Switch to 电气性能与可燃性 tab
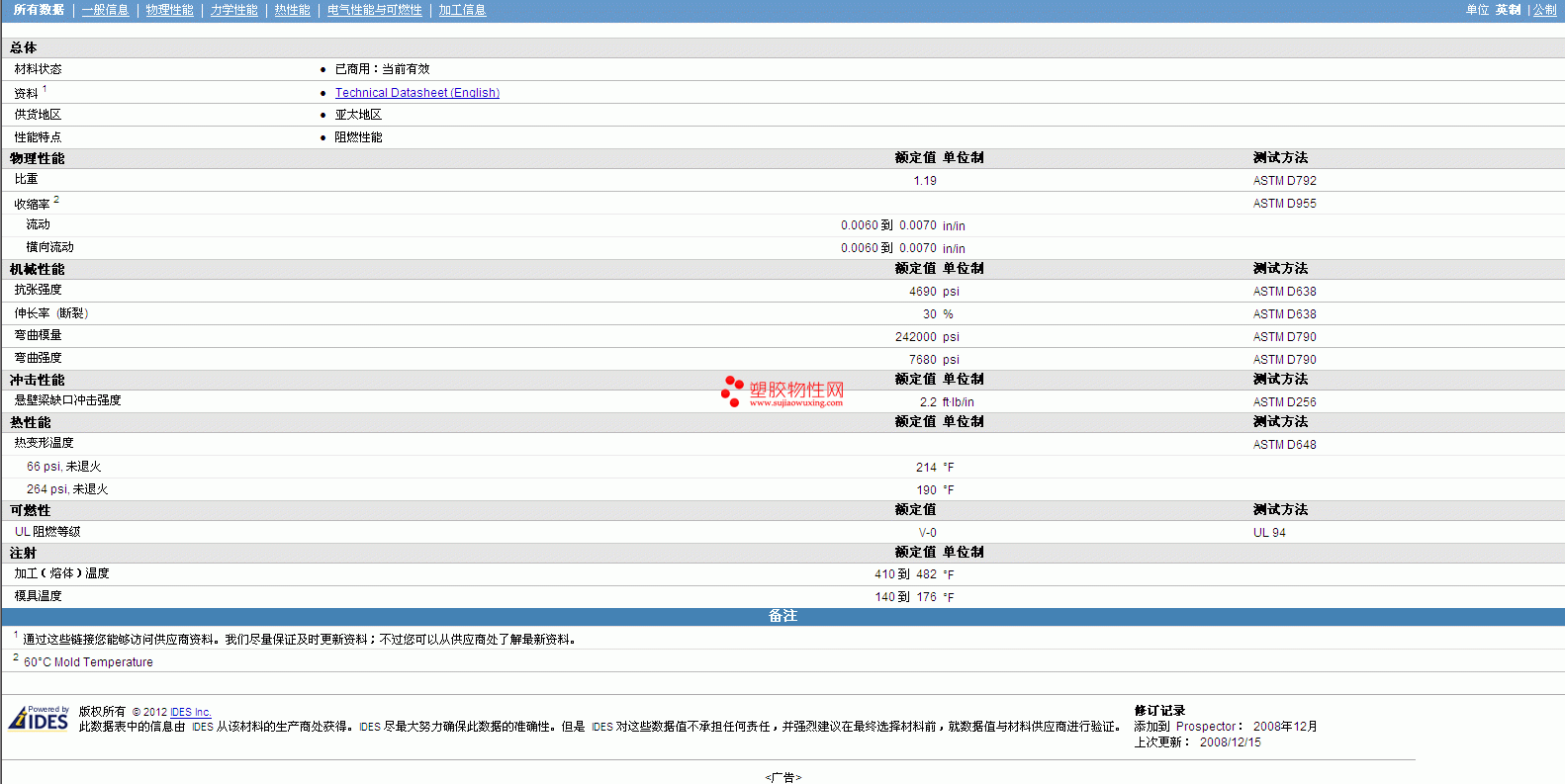The width and height of the screenshot is (1565, 784). (x=374, y=10)
